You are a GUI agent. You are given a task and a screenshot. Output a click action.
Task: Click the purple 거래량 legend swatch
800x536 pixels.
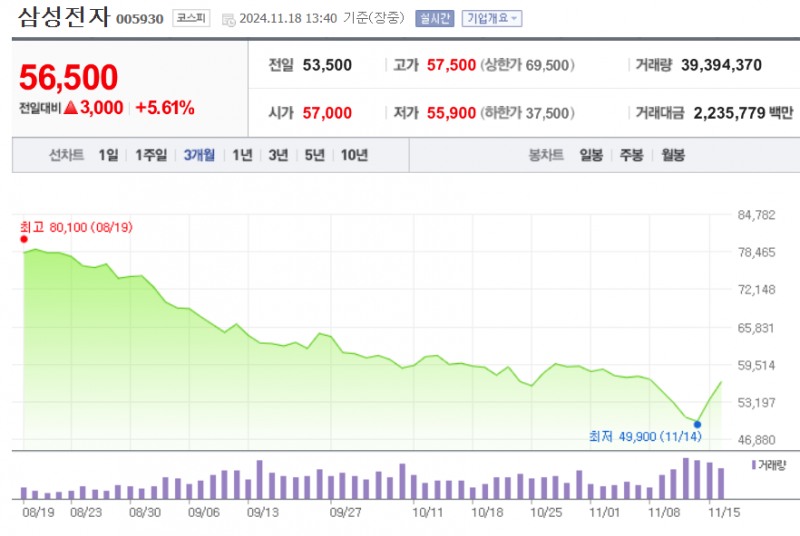pyautogui.click(x=752, y=465)
